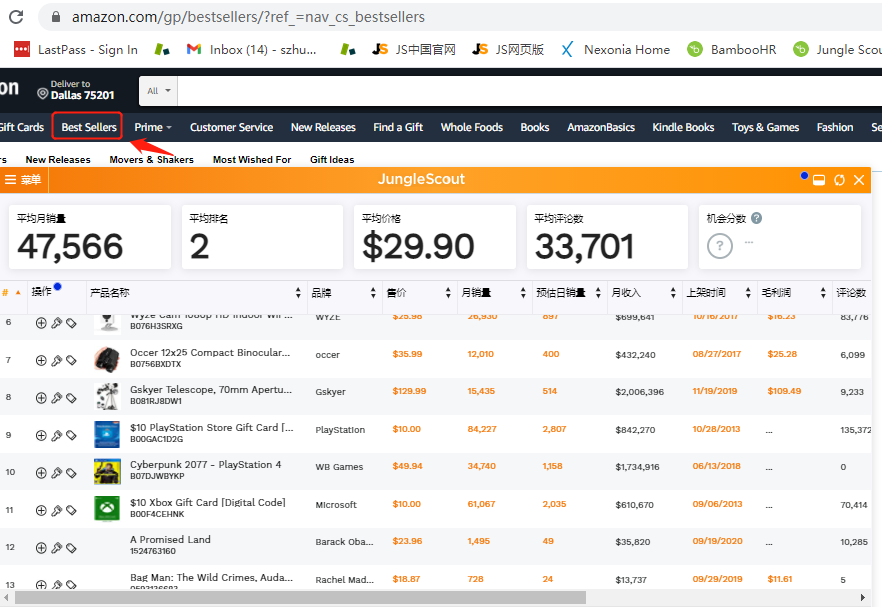882x607 pixels.
Task: Click the Amazon delivery location pin for Dallas
Action: point(43,93)
